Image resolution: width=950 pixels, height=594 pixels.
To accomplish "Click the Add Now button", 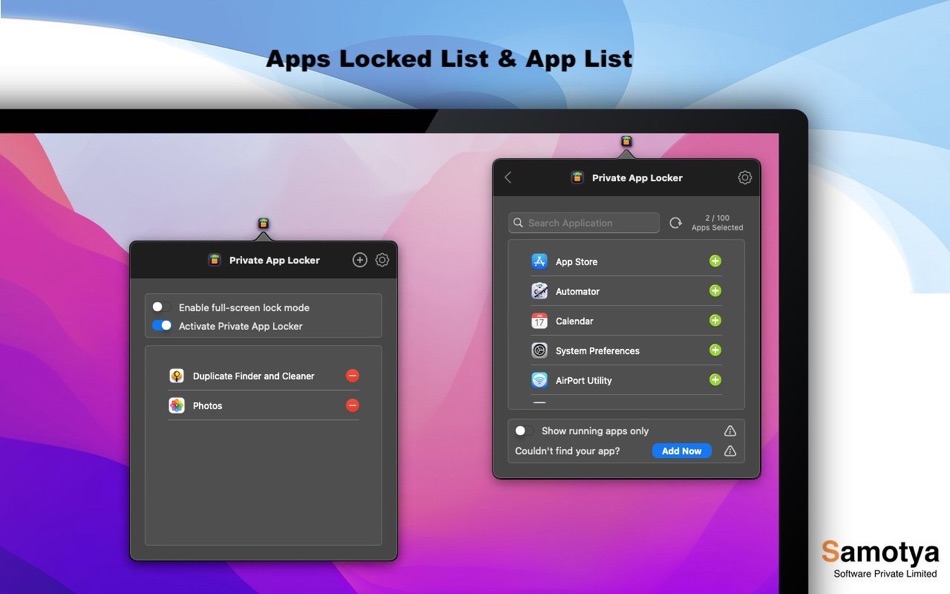I will point(682,451).
